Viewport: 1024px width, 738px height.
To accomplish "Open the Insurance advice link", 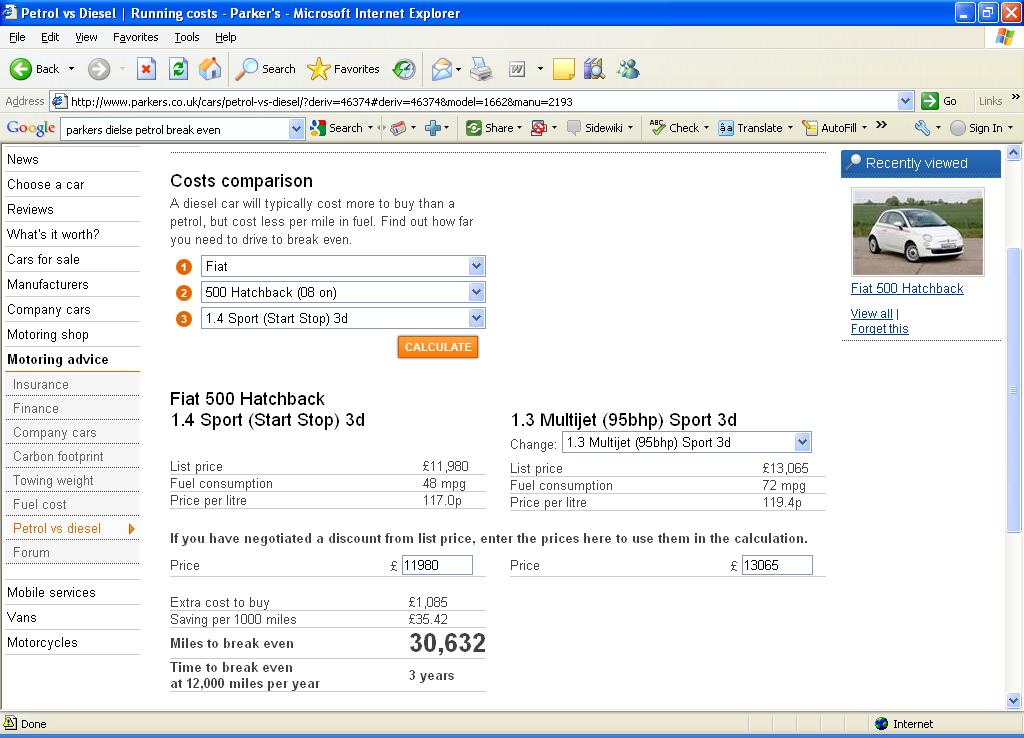I will pos(40,385).
